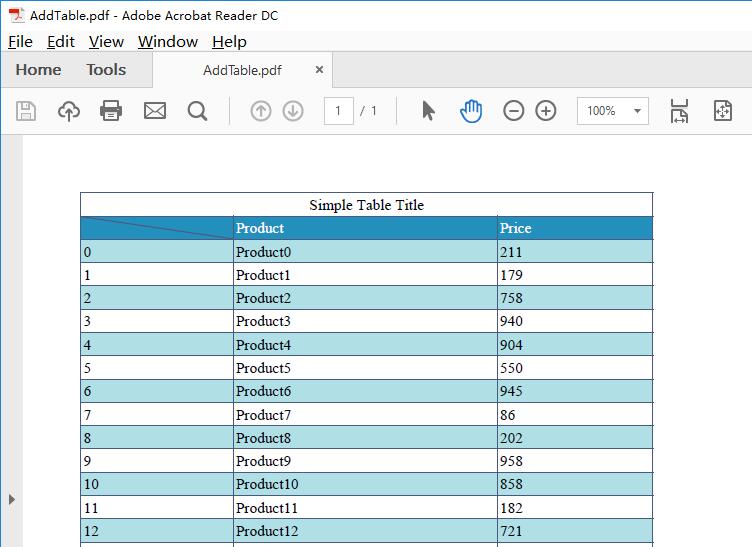The height and width of the screenshot is (547, 752).
Task: Click the fit full page icon
Action: tap(723, 111)
